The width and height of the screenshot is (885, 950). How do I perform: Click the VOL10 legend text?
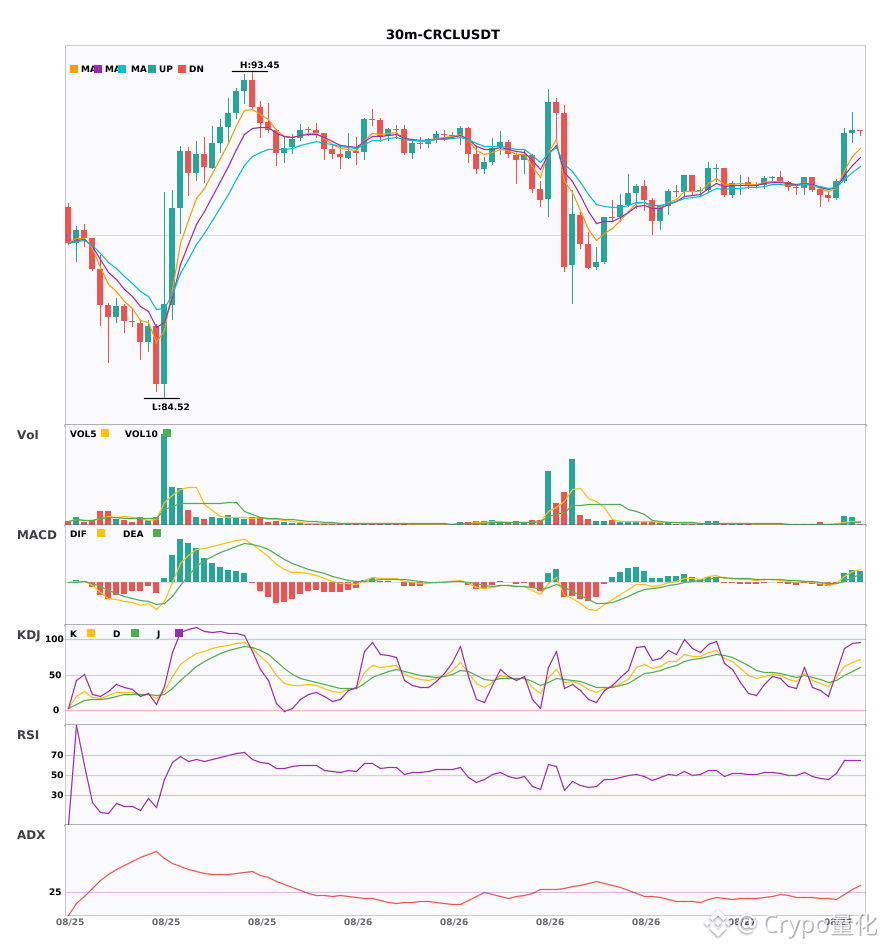pyautogui.click(x=141, y=434)
